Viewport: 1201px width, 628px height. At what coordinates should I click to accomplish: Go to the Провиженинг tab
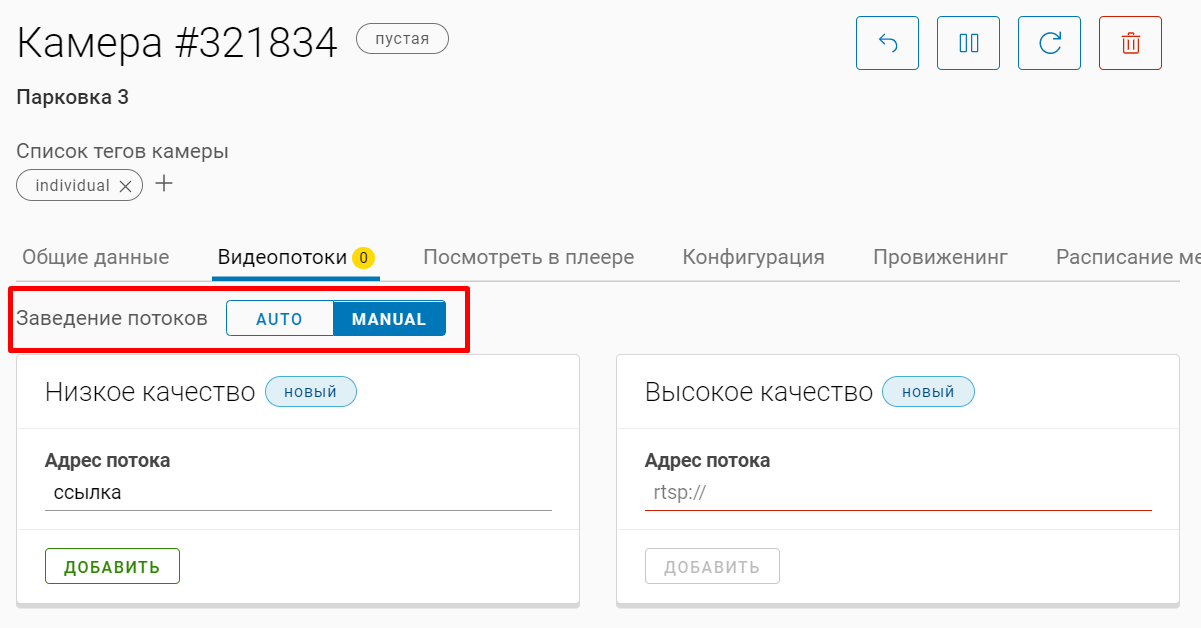940,257
